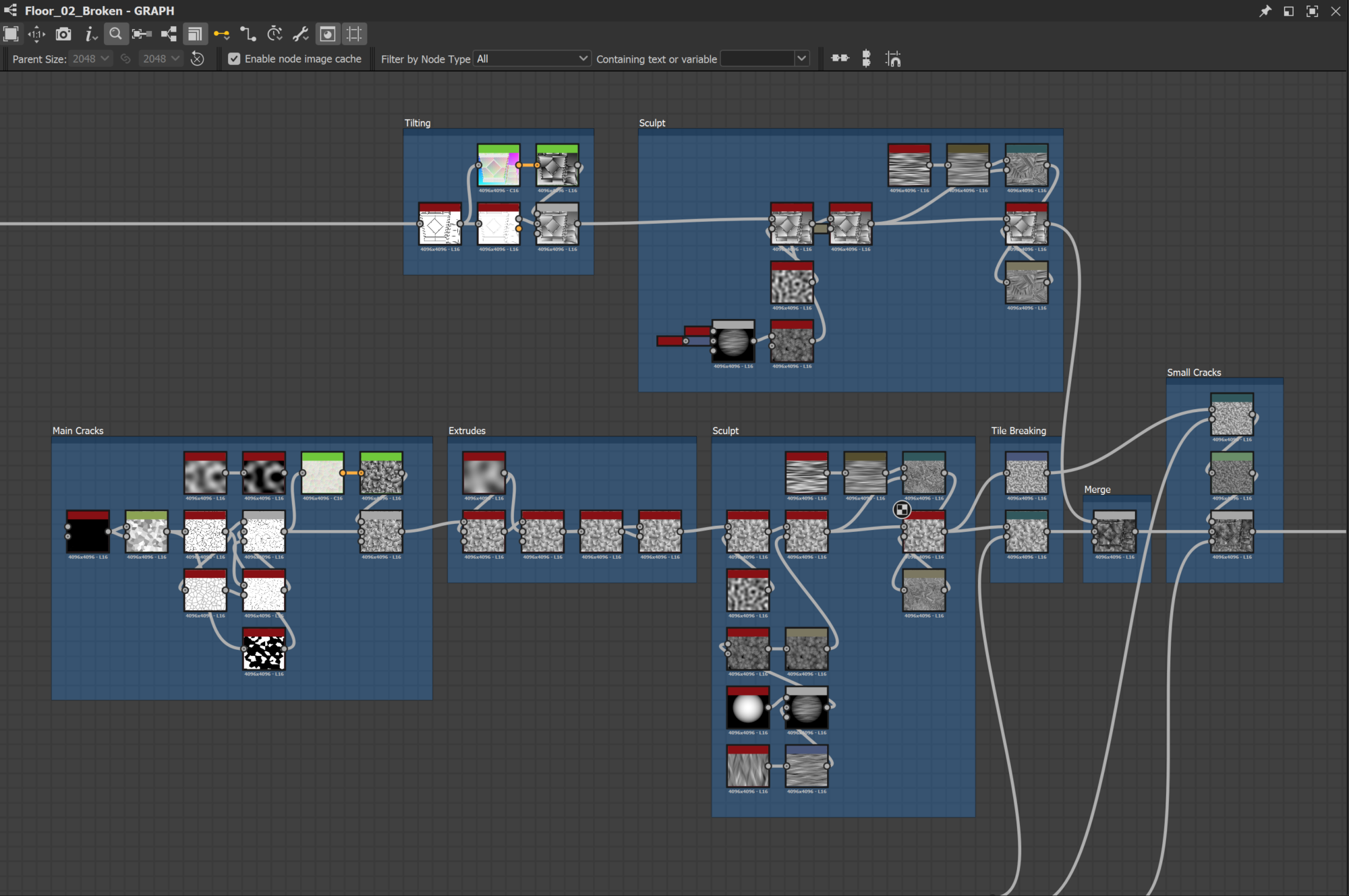Viewport: 1349px width, 896px height.
Task: Toggle the magnifier search tool
Action: pos(116,34)
